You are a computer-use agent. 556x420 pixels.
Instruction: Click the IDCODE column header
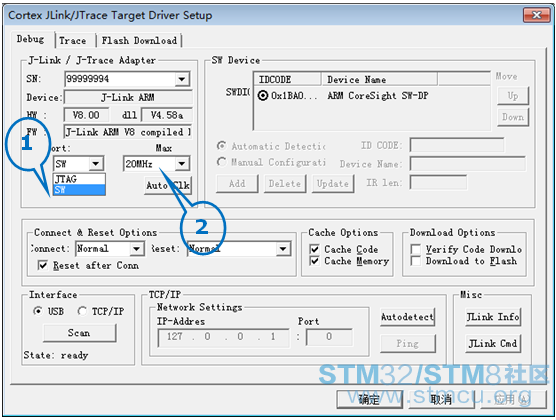(287, 79)
